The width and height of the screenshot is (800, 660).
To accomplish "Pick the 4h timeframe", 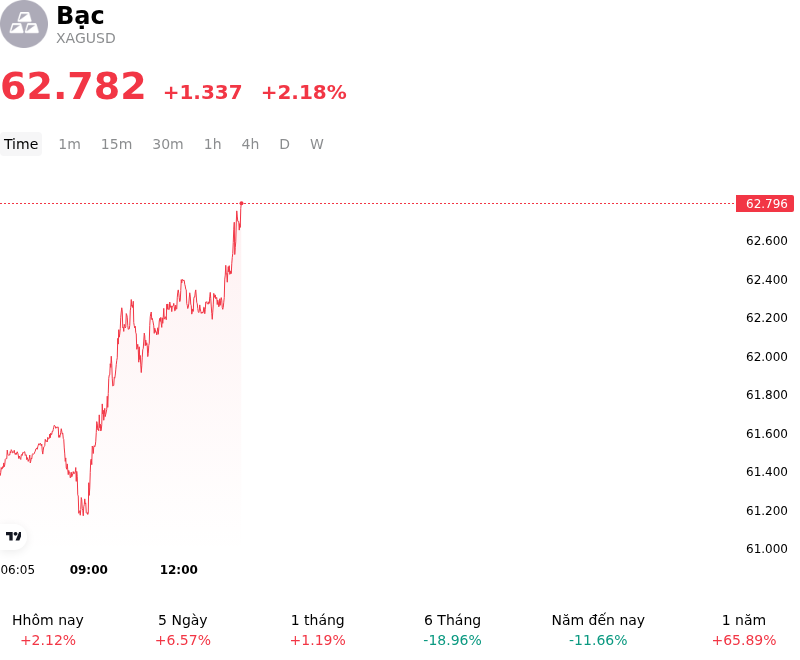I will coord(250,144).
